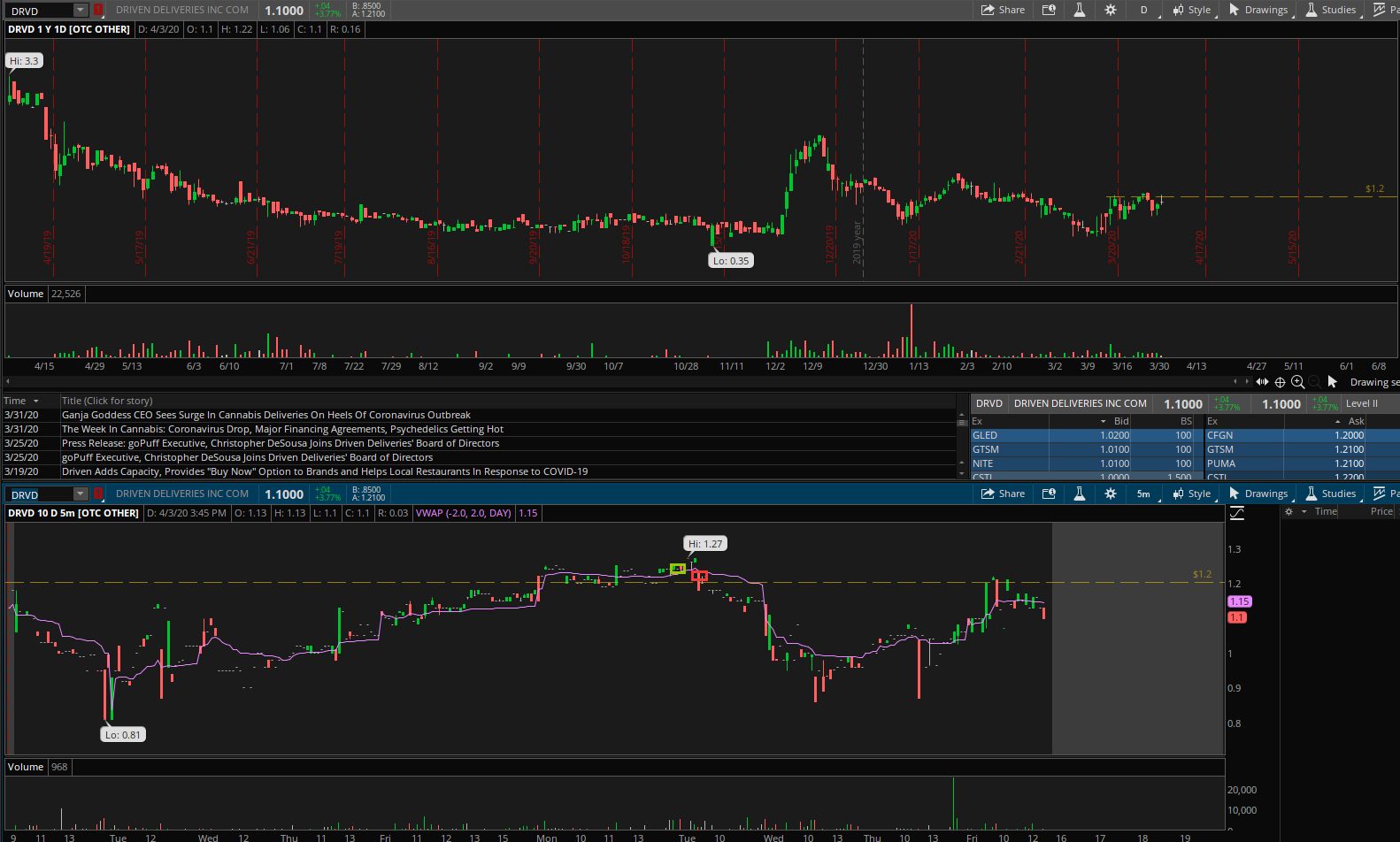Click the flask icon on the 5m chart toolbar
This screenshot has width=1400, height=842.
point(1079,494)
